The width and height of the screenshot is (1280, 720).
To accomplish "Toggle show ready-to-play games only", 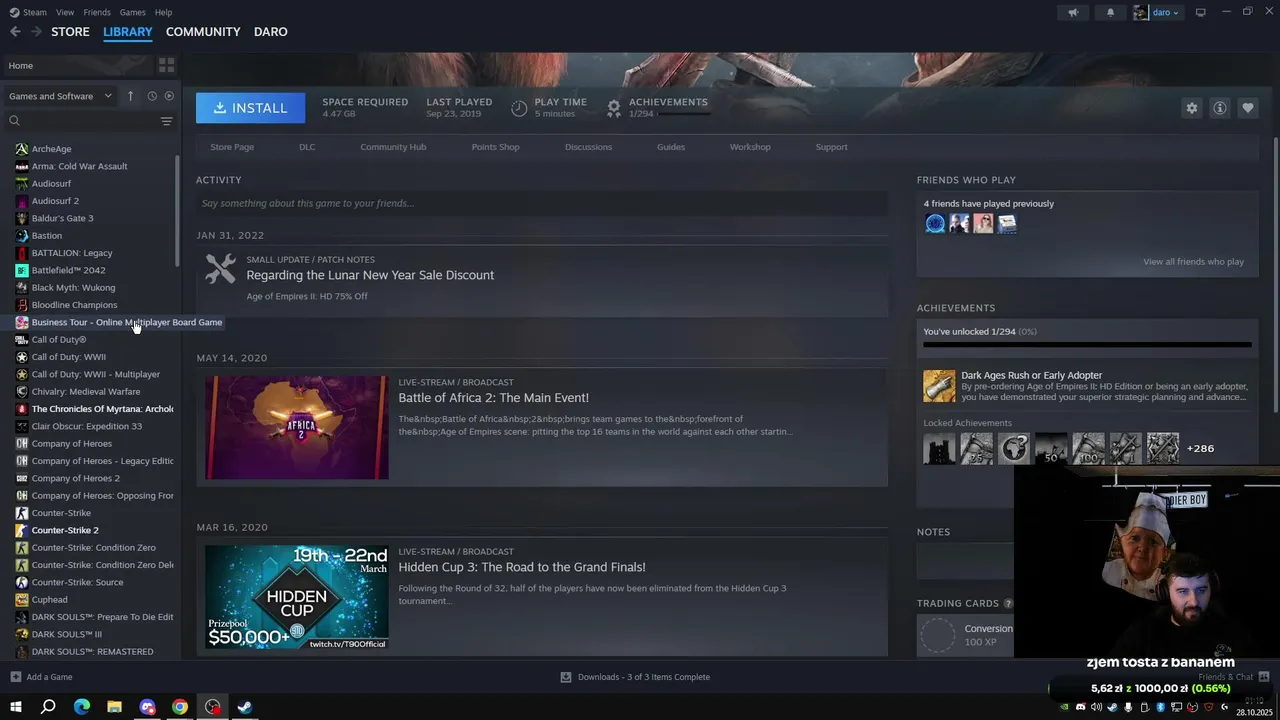I will coord(169,96).
